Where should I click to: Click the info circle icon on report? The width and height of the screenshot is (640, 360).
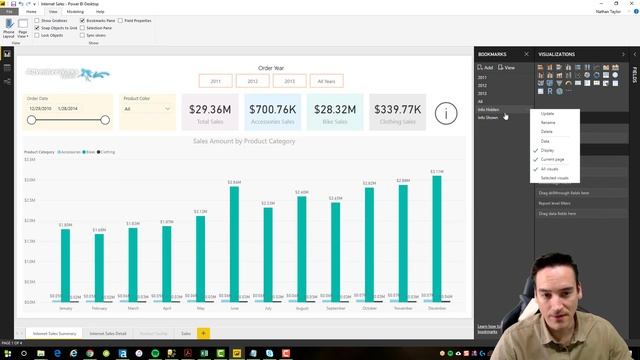click(x=446, y=113)
